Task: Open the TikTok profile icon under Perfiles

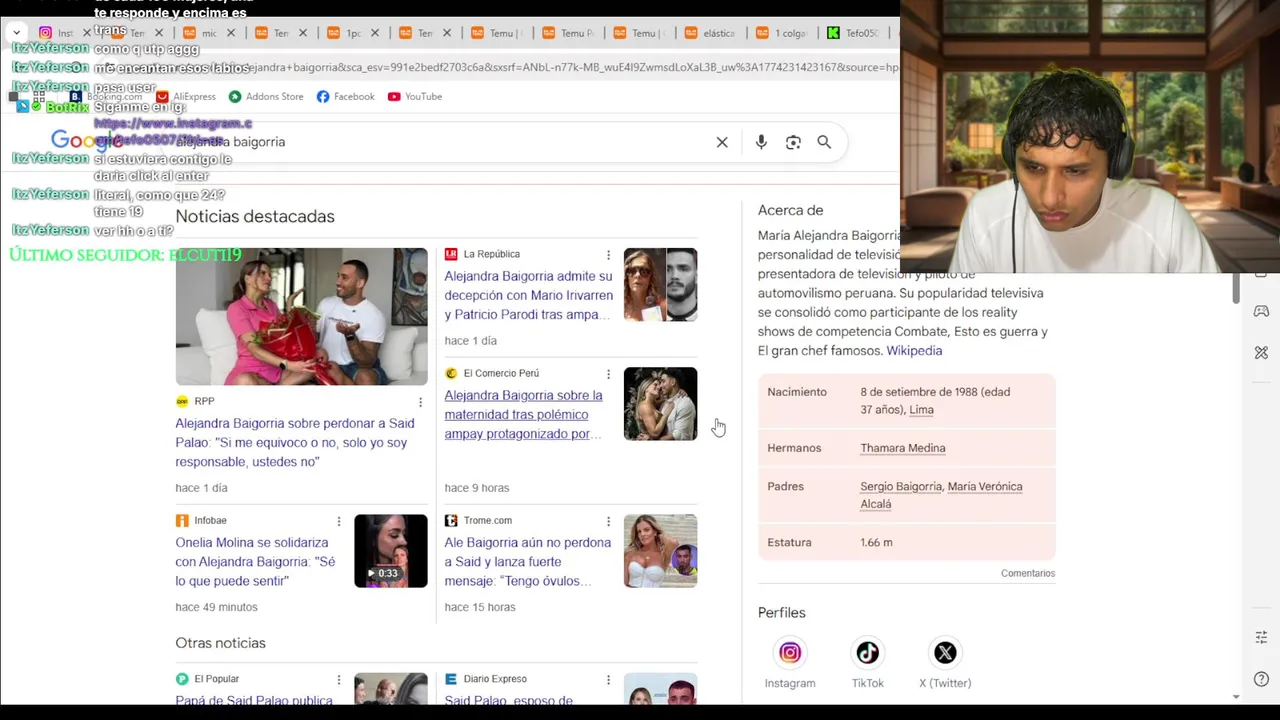Action: pos(868,653)
